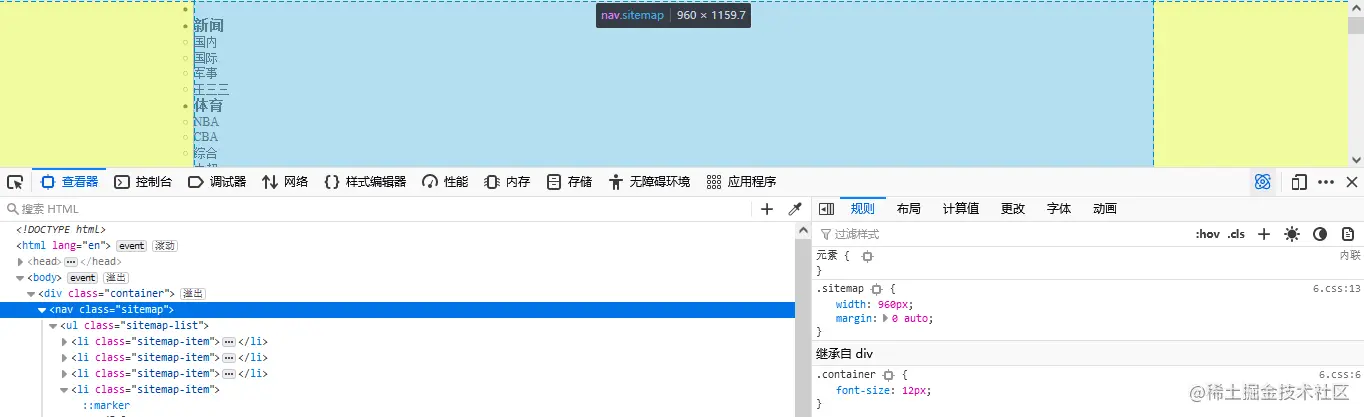Screen dimensions: 1364x417
Task: Open the 样式编辑器 style editor panel
Action: click(x=365, y=182)
